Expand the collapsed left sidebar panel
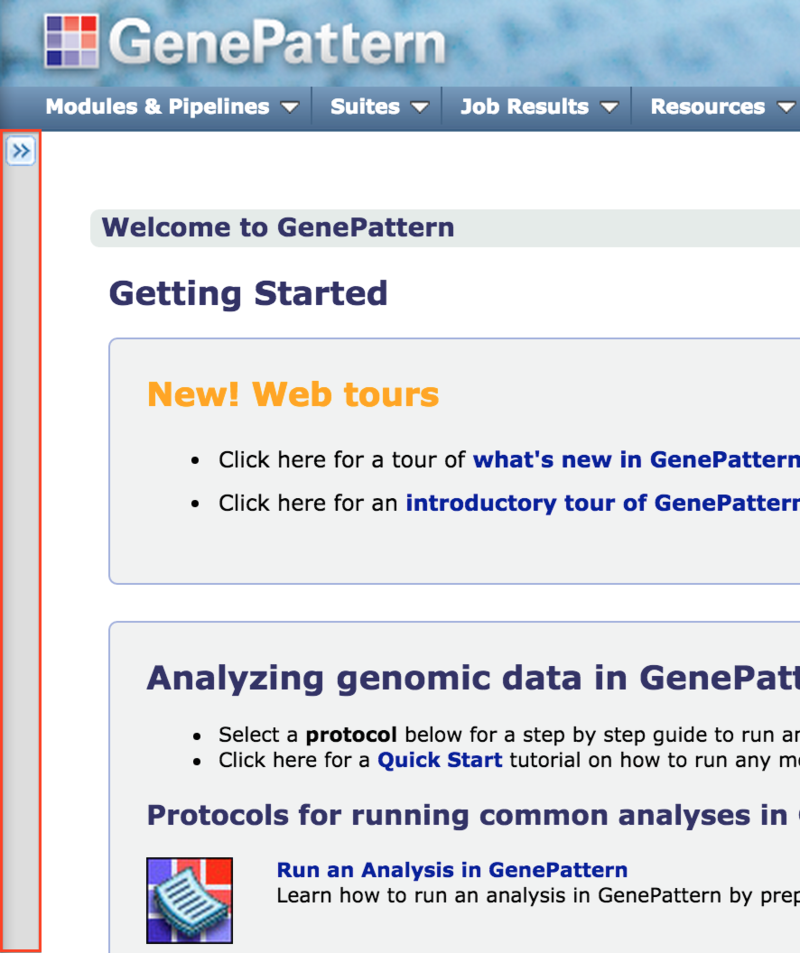Screen dimensions: 800x953 pyautogui.click(x=21, y=151)
